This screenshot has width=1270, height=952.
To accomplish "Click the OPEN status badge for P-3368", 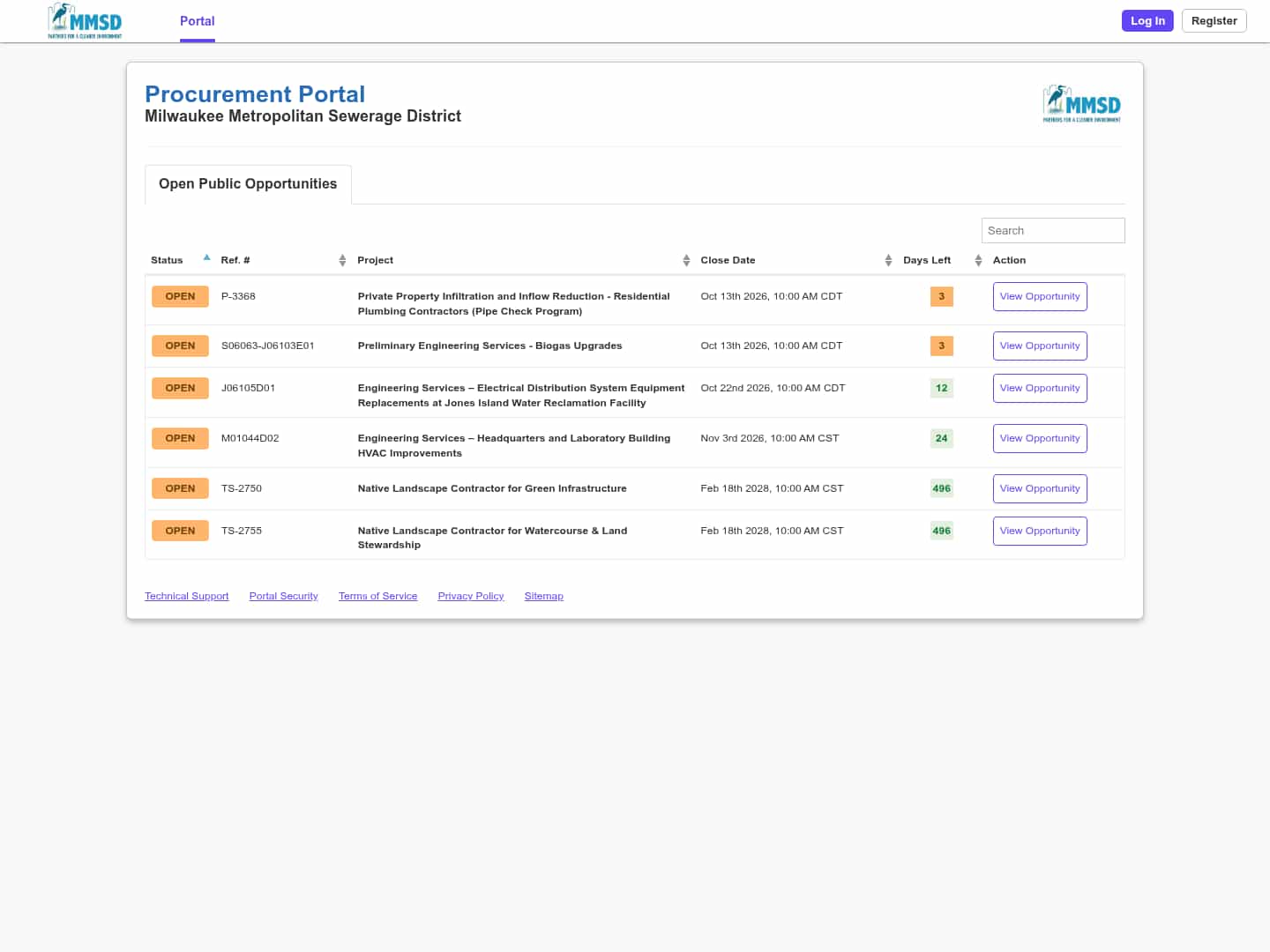I will pos(180,297).
